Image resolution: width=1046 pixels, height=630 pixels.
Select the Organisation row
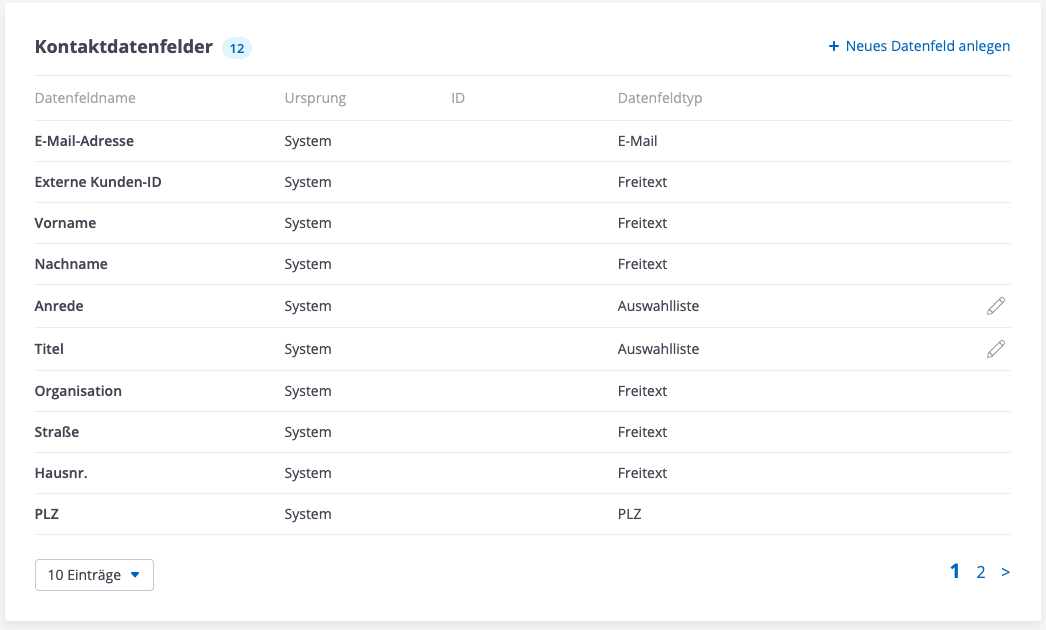point(78,391)
